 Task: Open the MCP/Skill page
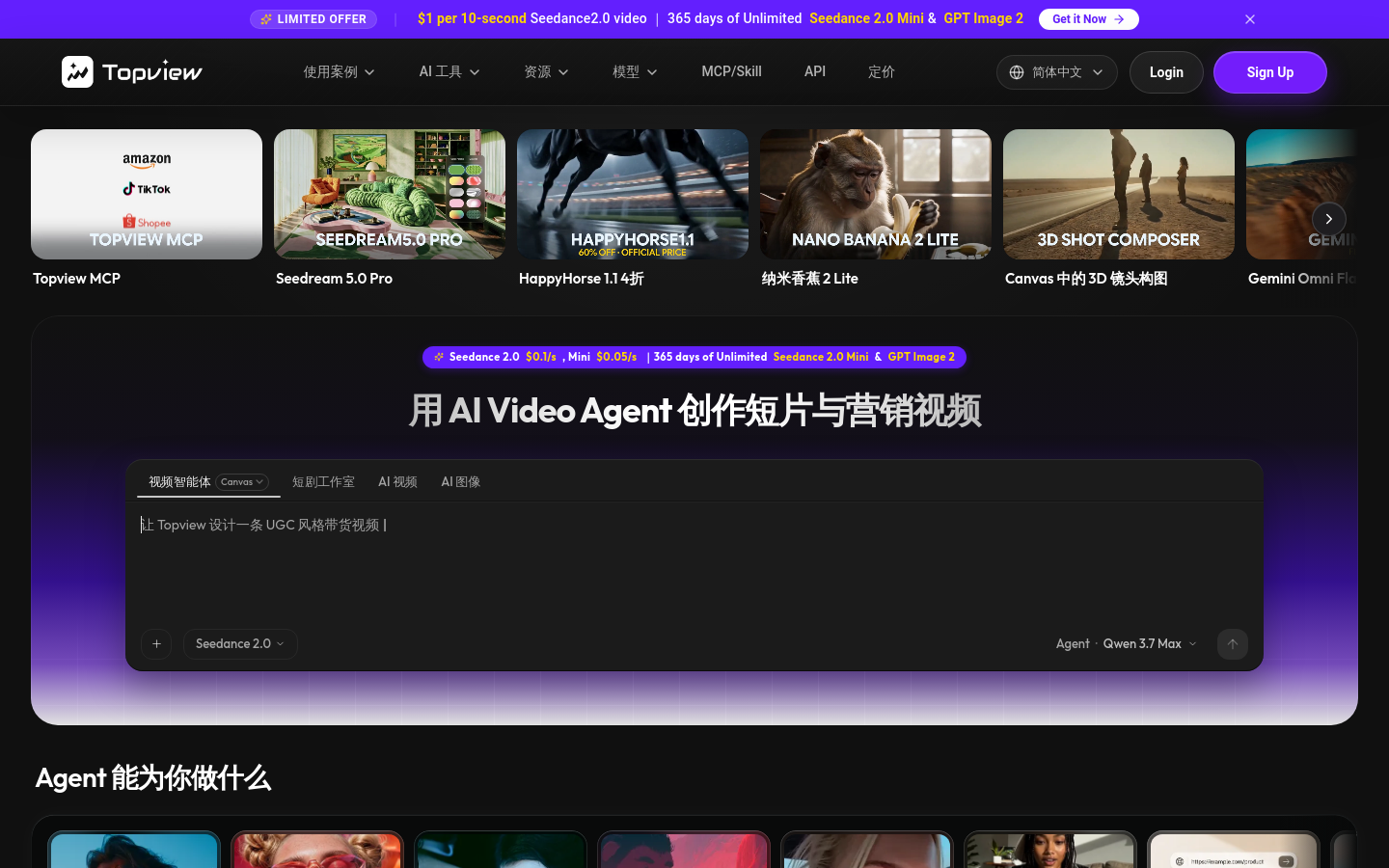point(731,71)
